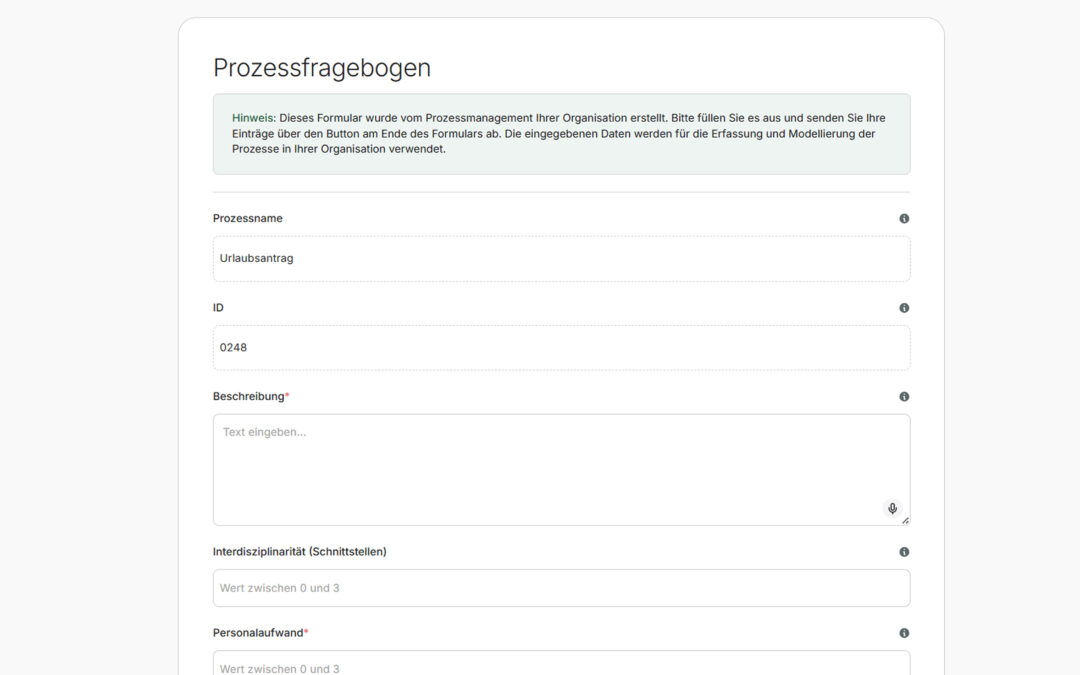The height and width of the screenshot is (675, 1080).
Task: Click the Prozessfragebogen heading
Action: pyautogui.click(x=322, y=68)
